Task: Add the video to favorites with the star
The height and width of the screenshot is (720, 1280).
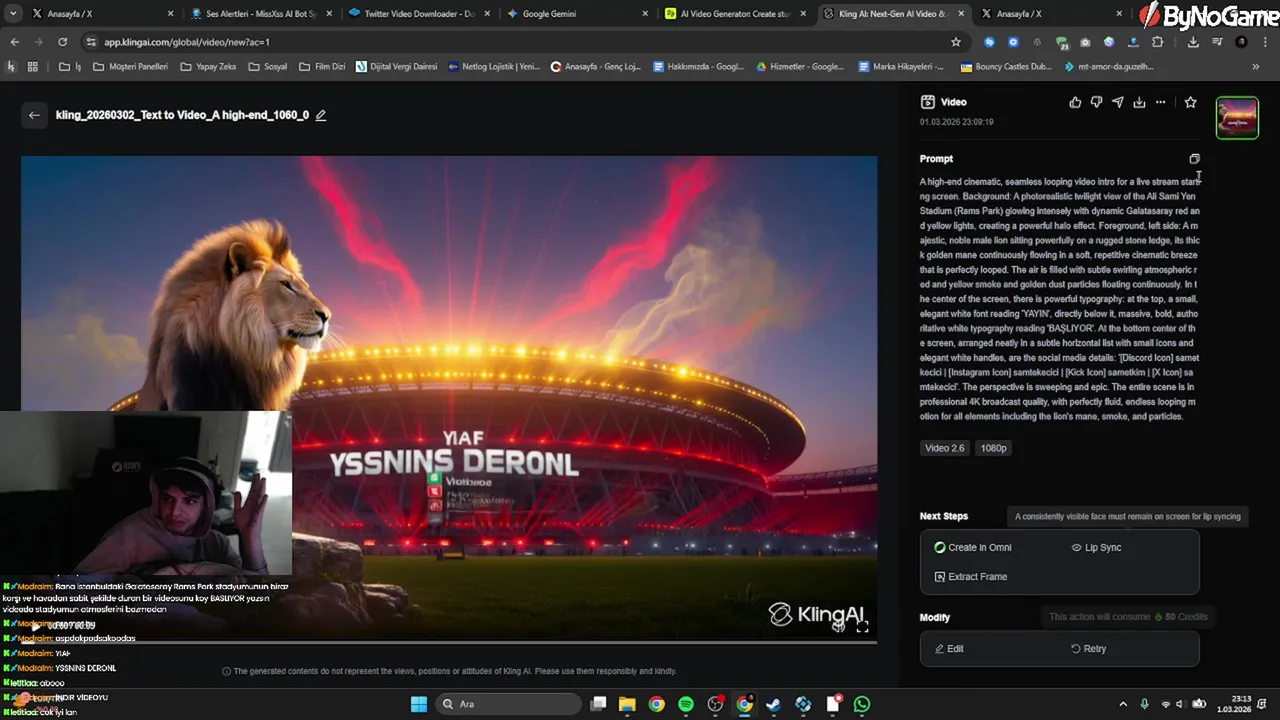Action: coord(1190,102)
